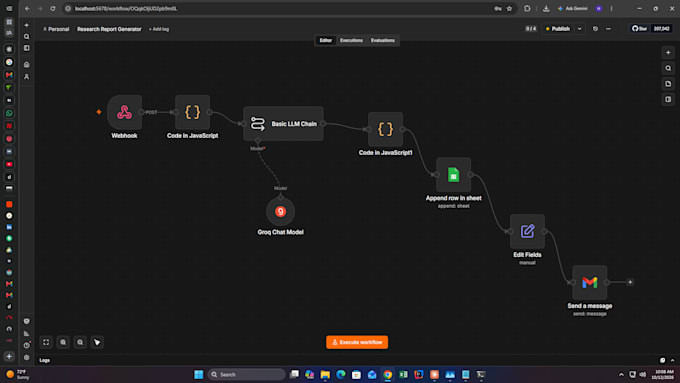Reload the browser page
Screen dimensions: 680x383
pyautogui.click(x=52, y=9)
